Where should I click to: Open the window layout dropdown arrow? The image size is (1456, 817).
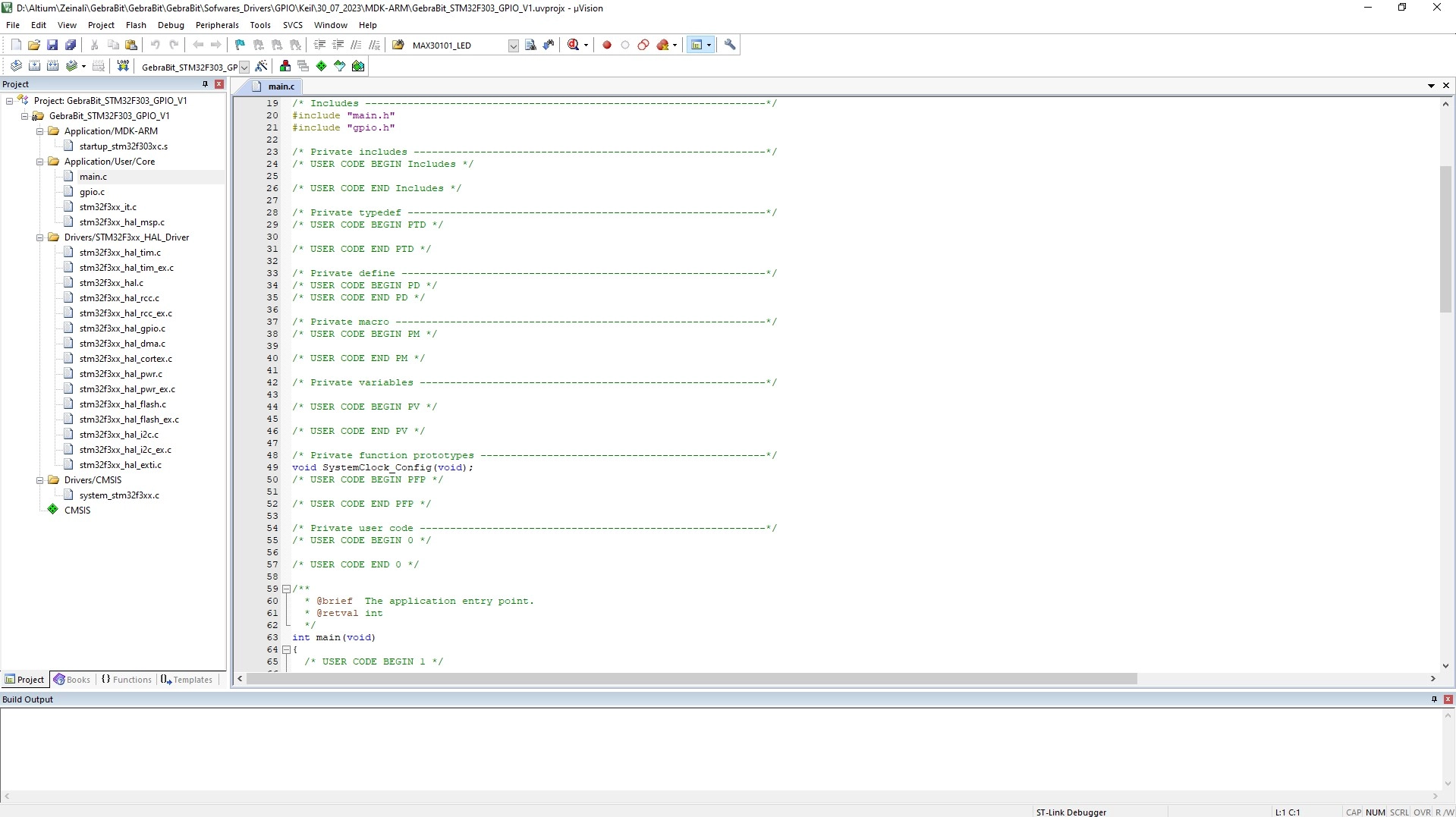pos(709,45)
